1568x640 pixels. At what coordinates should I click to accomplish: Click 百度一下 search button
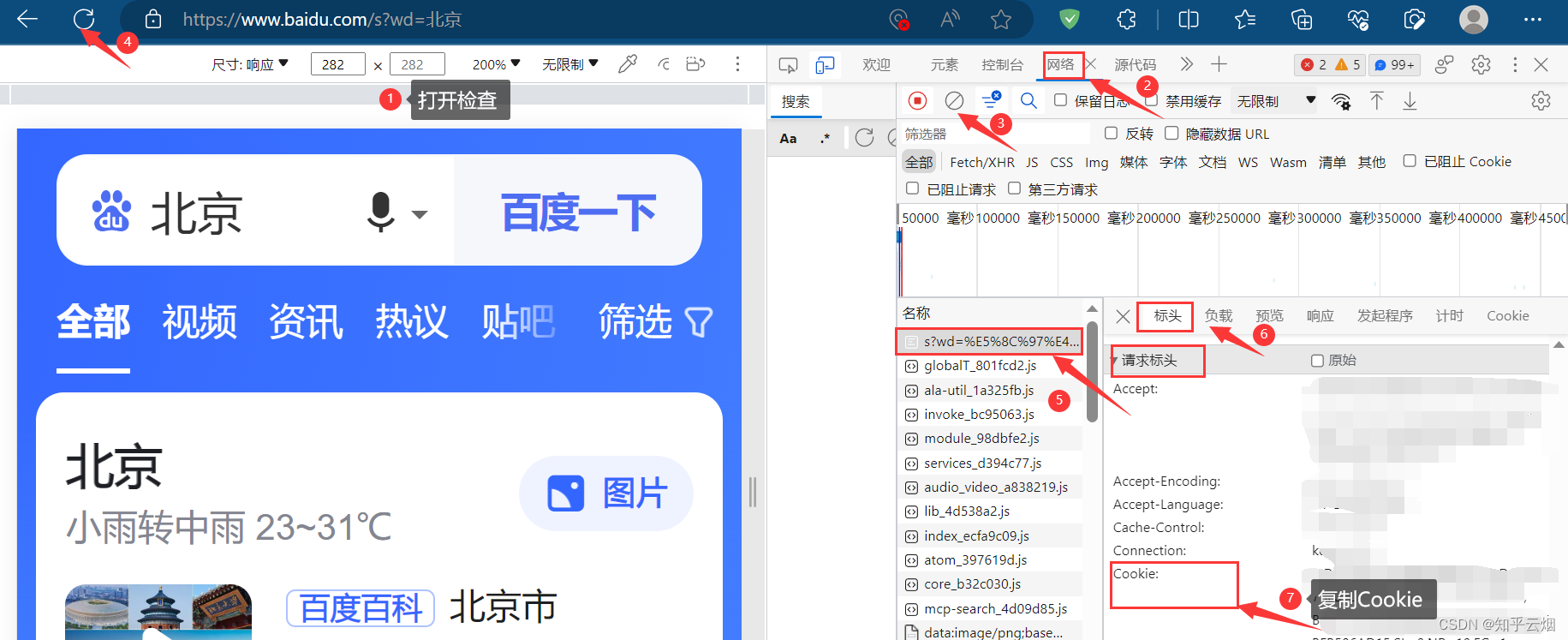(x=578, y=211)
